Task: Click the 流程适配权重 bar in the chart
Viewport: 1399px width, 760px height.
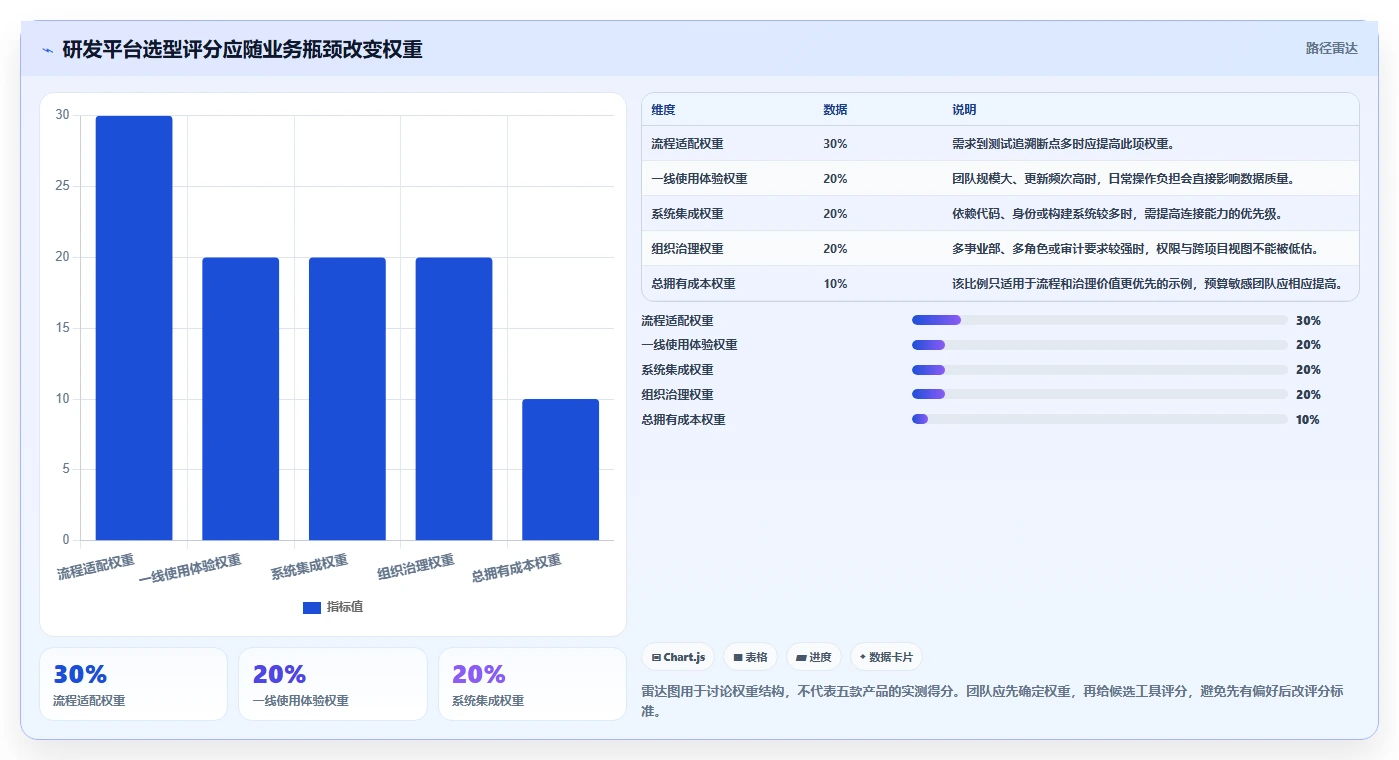Action: [x=134, y=328]
